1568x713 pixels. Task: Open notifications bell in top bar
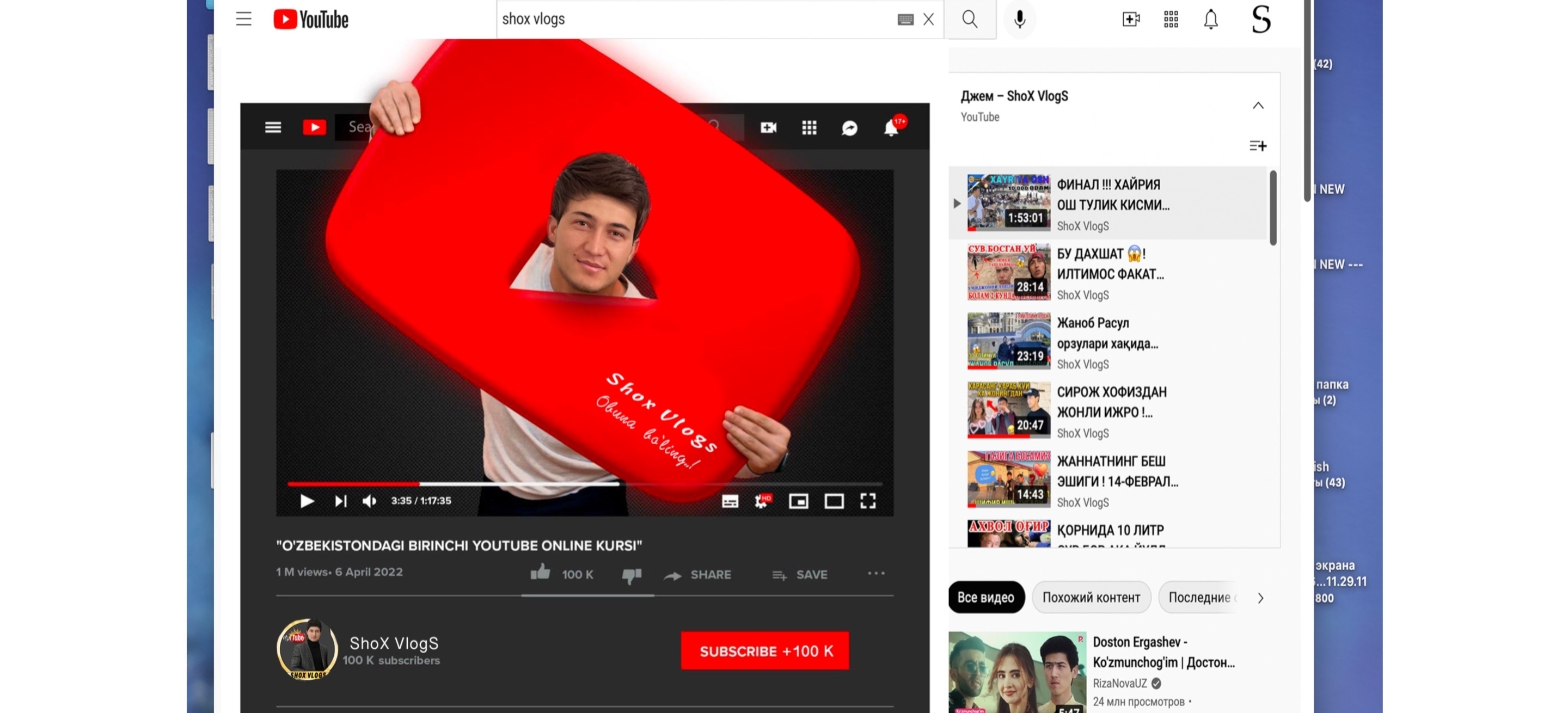pos(1211,20)
